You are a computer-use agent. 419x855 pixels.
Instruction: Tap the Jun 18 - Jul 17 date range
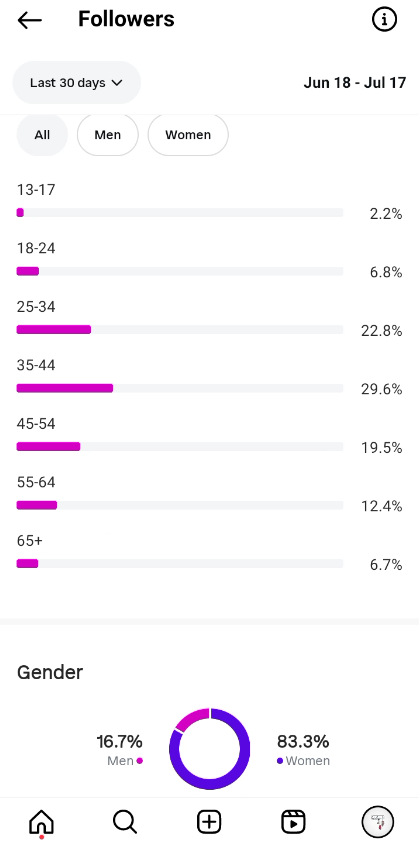click(355, 82)
